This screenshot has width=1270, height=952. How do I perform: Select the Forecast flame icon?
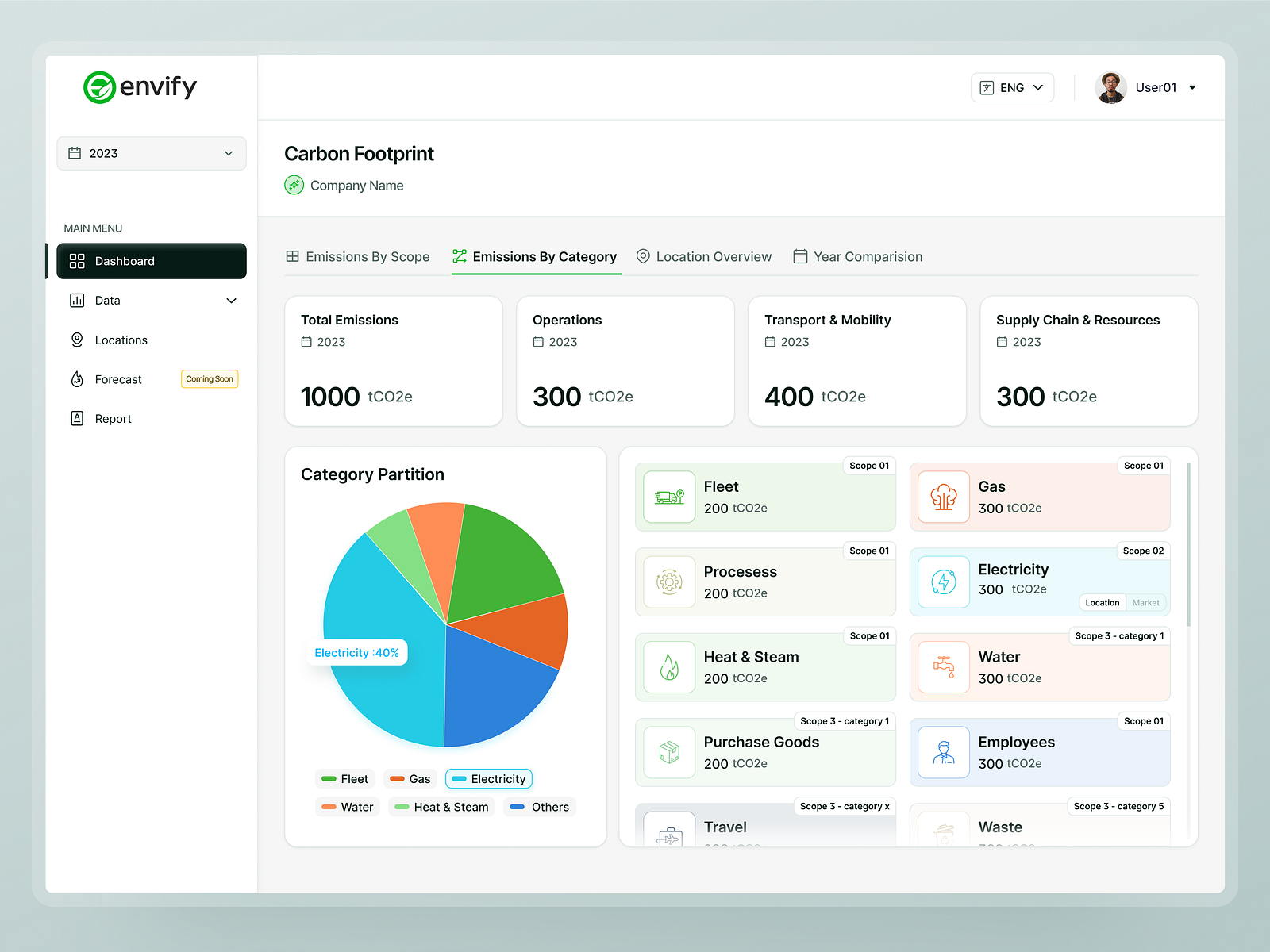(x=77, y=379)
